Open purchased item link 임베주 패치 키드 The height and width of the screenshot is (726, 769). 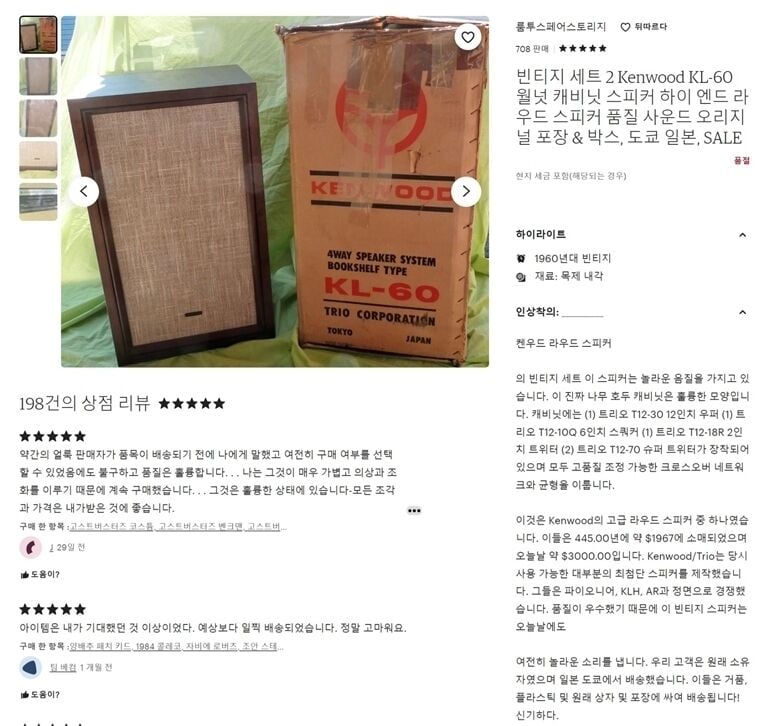[x=100, y=647]
